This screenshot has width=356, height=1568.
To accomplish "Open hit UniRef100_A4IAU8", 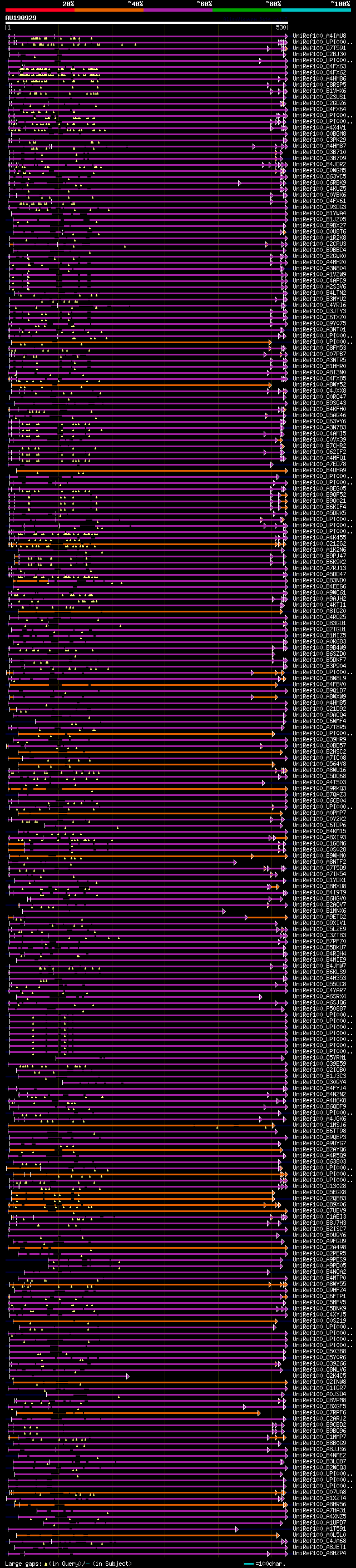I will tap(319, 36).
